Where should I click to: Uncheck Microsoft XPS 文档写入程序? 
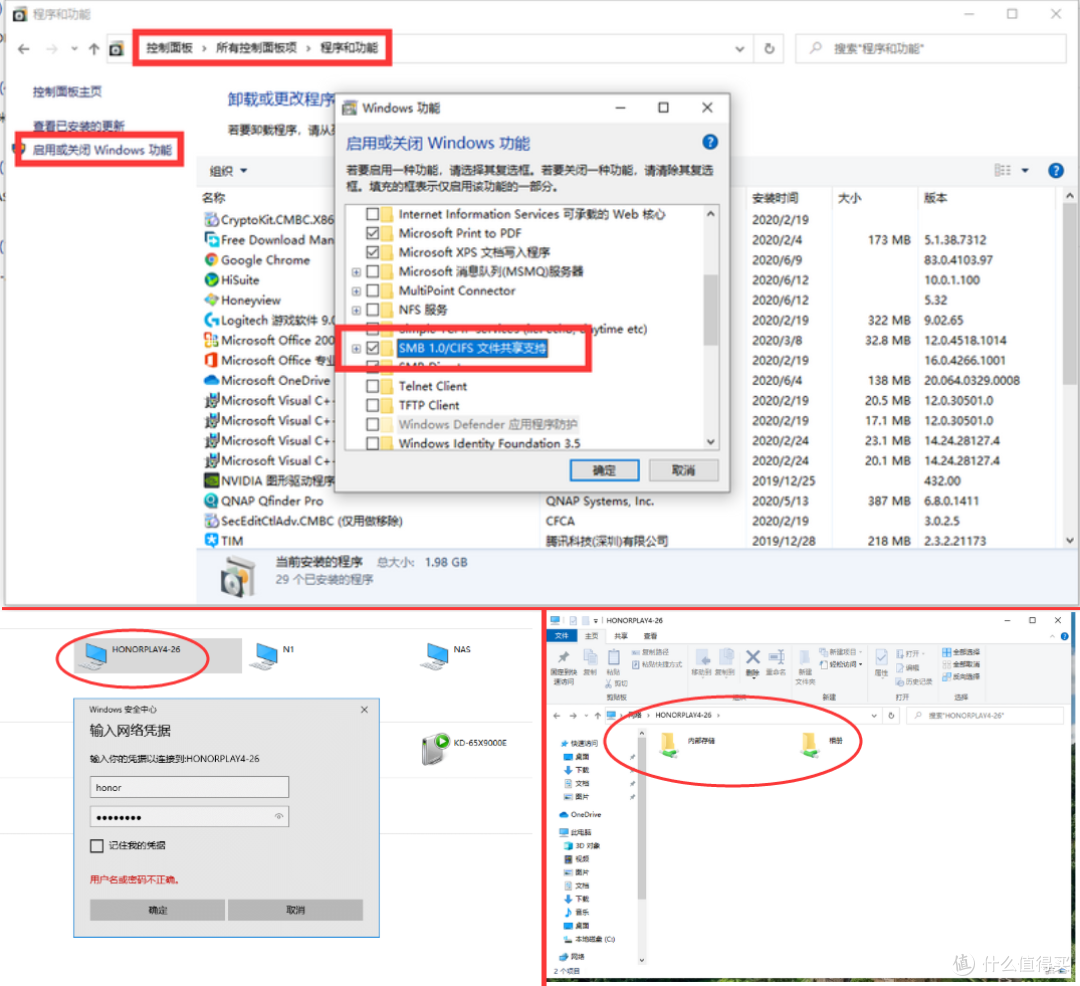pyautogui.click(x=373, y=252)
